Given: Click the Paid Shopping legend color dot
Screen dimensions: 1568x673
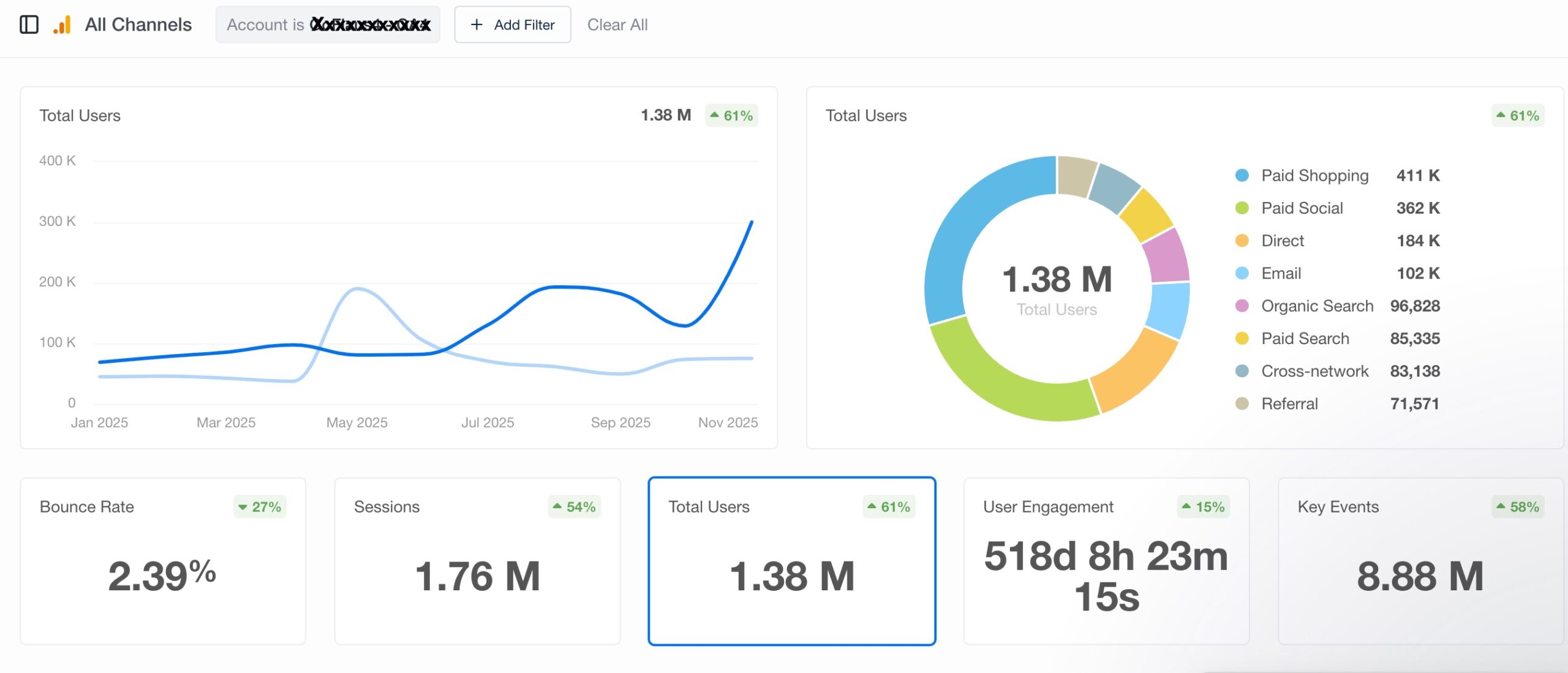Looking at the screenshot, I should (1242, 176).
